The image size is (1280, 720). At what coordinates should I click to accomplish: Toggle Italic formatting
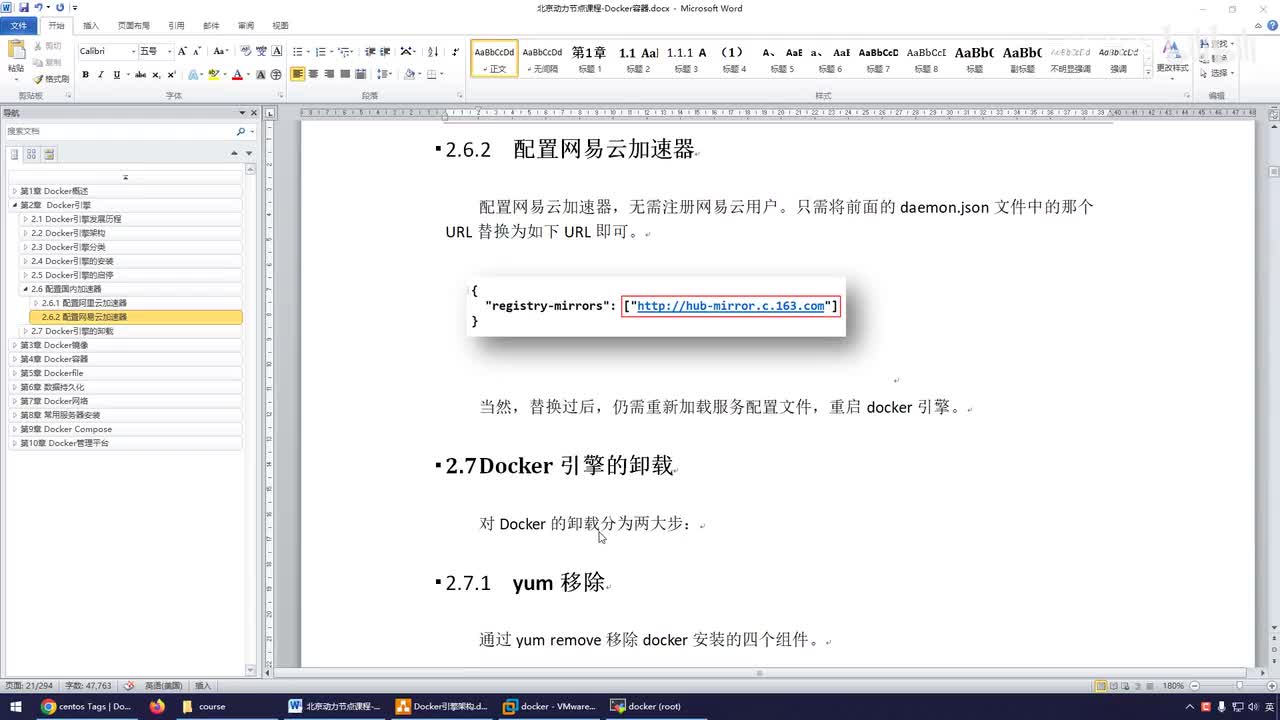click(x=101, y=74)
